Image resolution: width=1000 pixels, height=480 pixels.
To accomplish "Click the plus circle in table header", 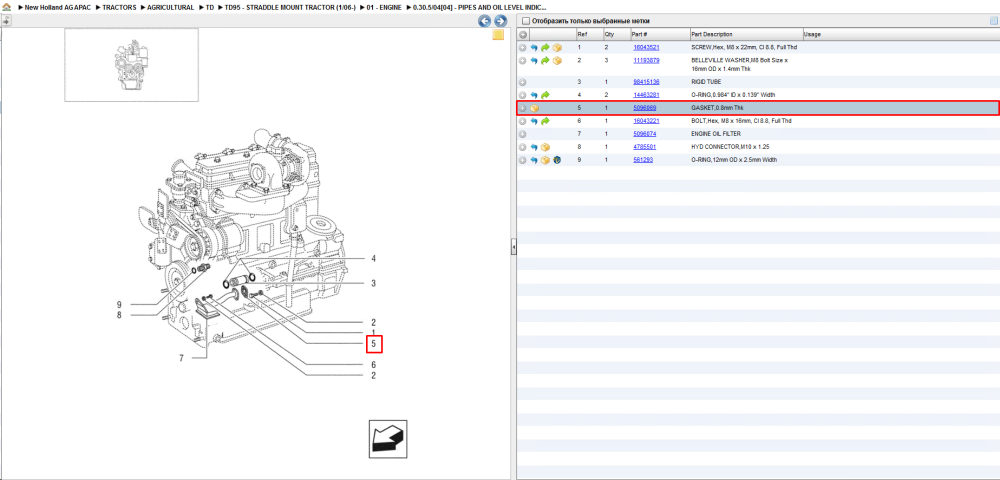I will tap(523, 34).
